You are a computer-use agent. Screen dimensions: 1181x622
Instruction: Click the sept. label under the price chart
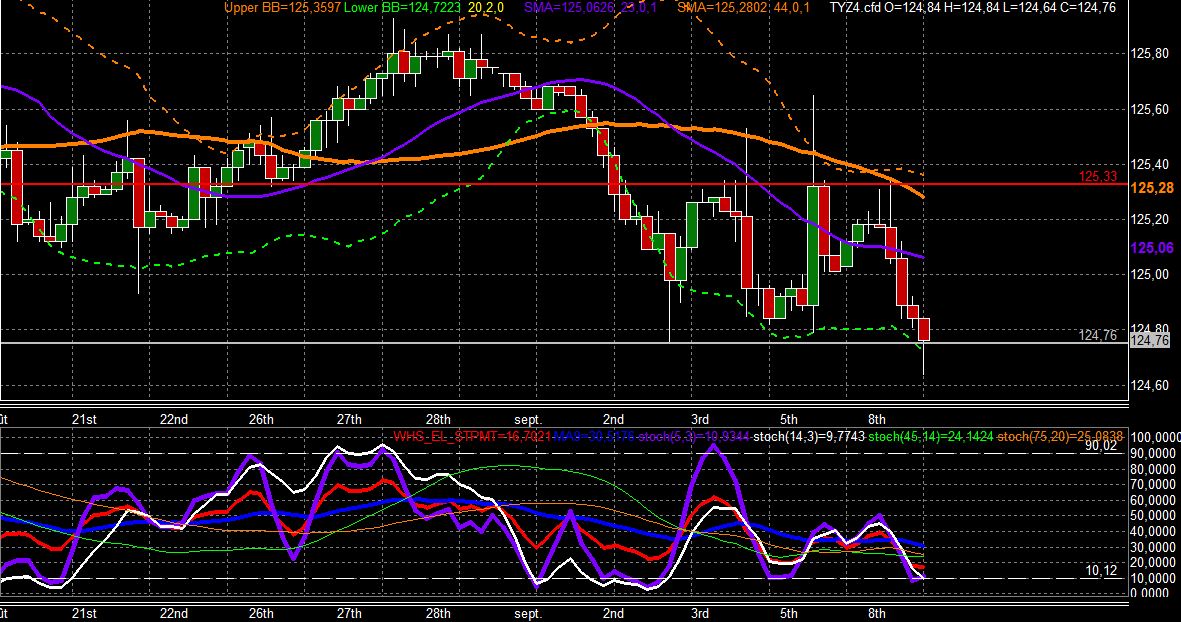[528, 419]
